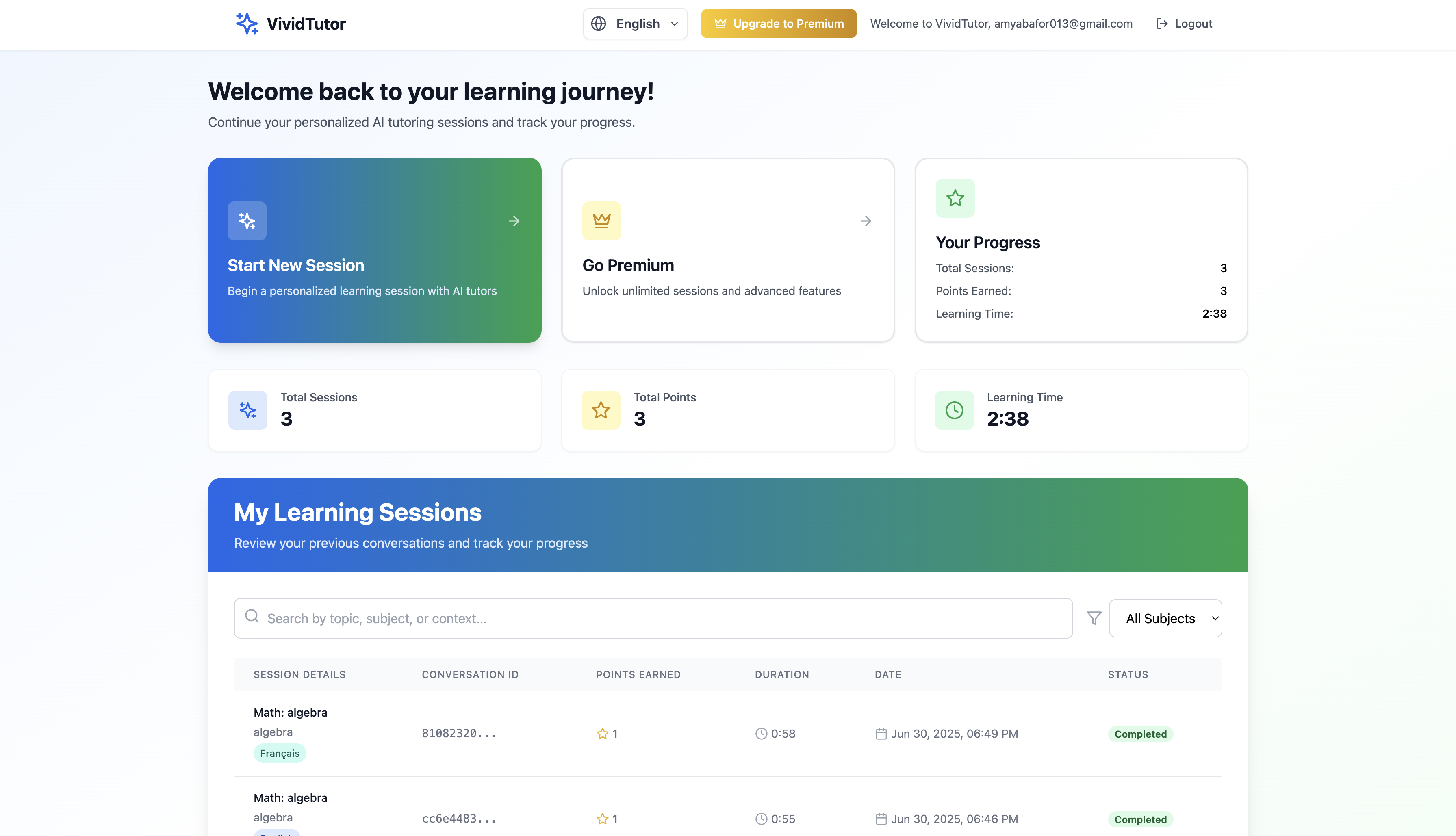Click into the session search field
Image resolution: width=1456 pixels, height=836 pixels.
click(653, 618)
